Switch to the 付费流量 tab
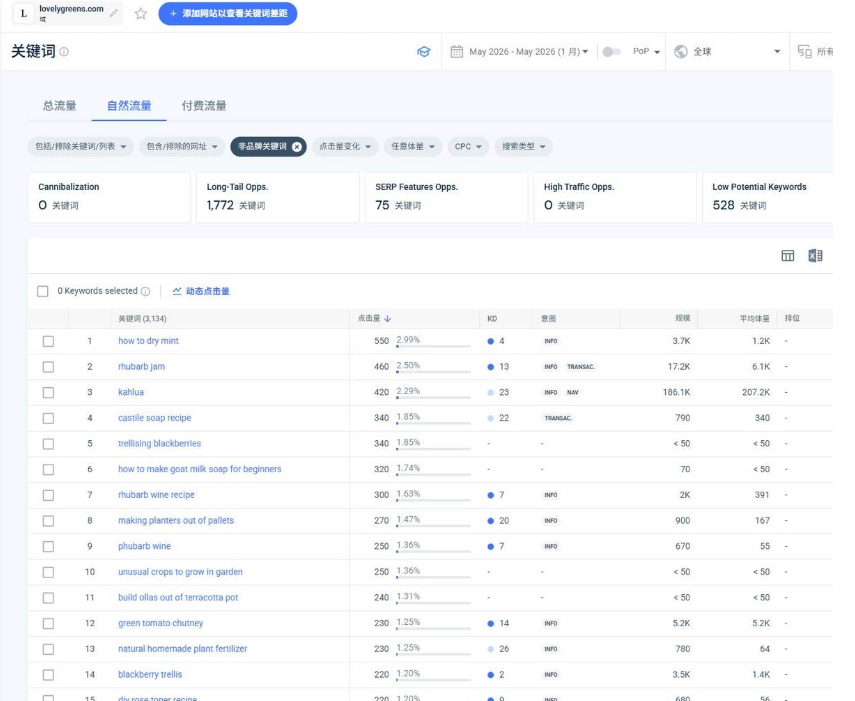855x701 pixels. pos(204,106)
